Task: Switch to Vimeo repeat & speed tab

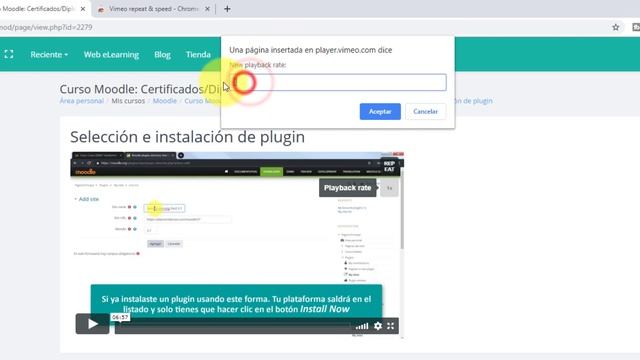Action: [153, 9]
